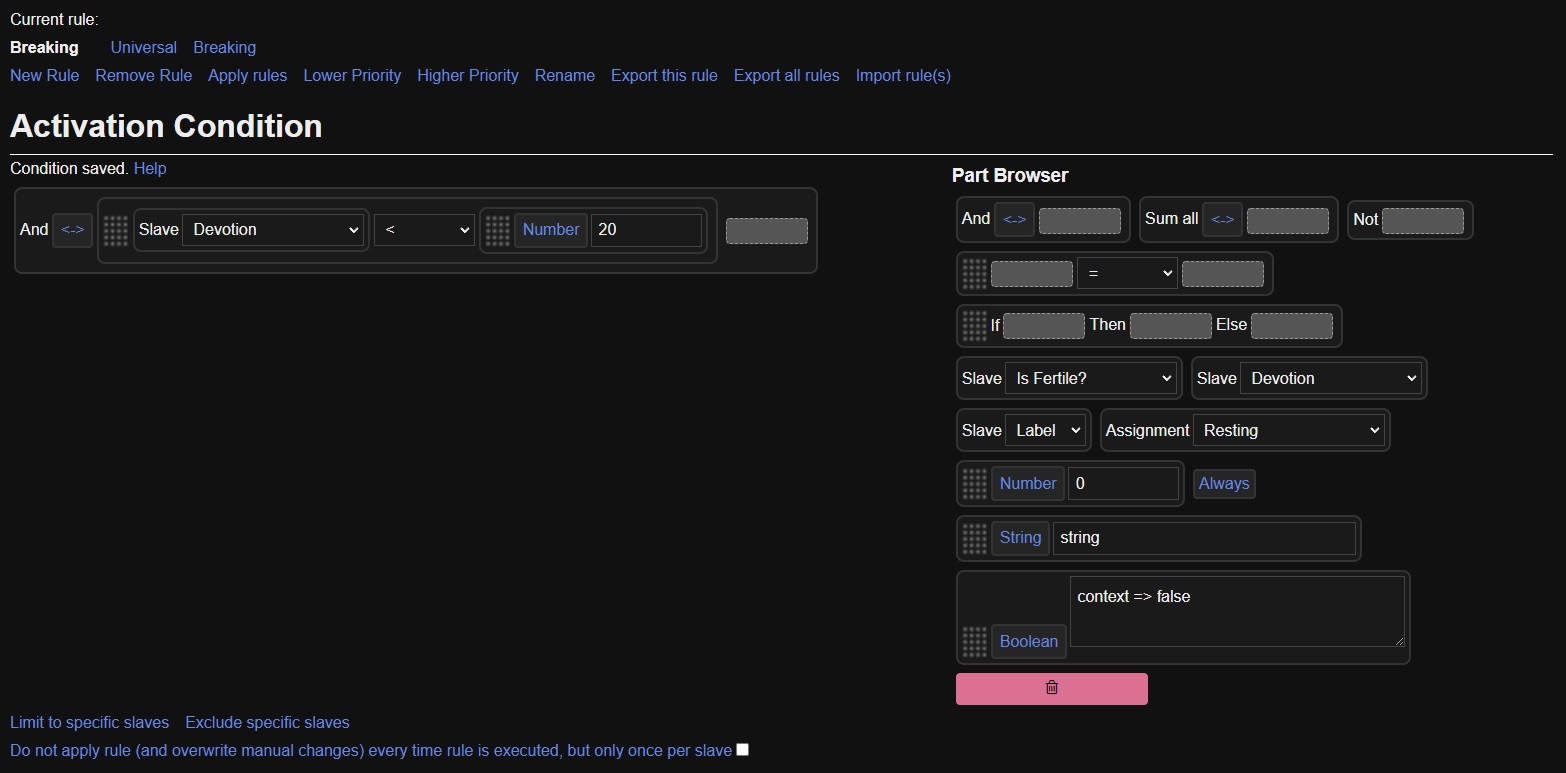1566x773 pixels.
Task: Click drag handle of String part
Action: [x=974, y=538]
